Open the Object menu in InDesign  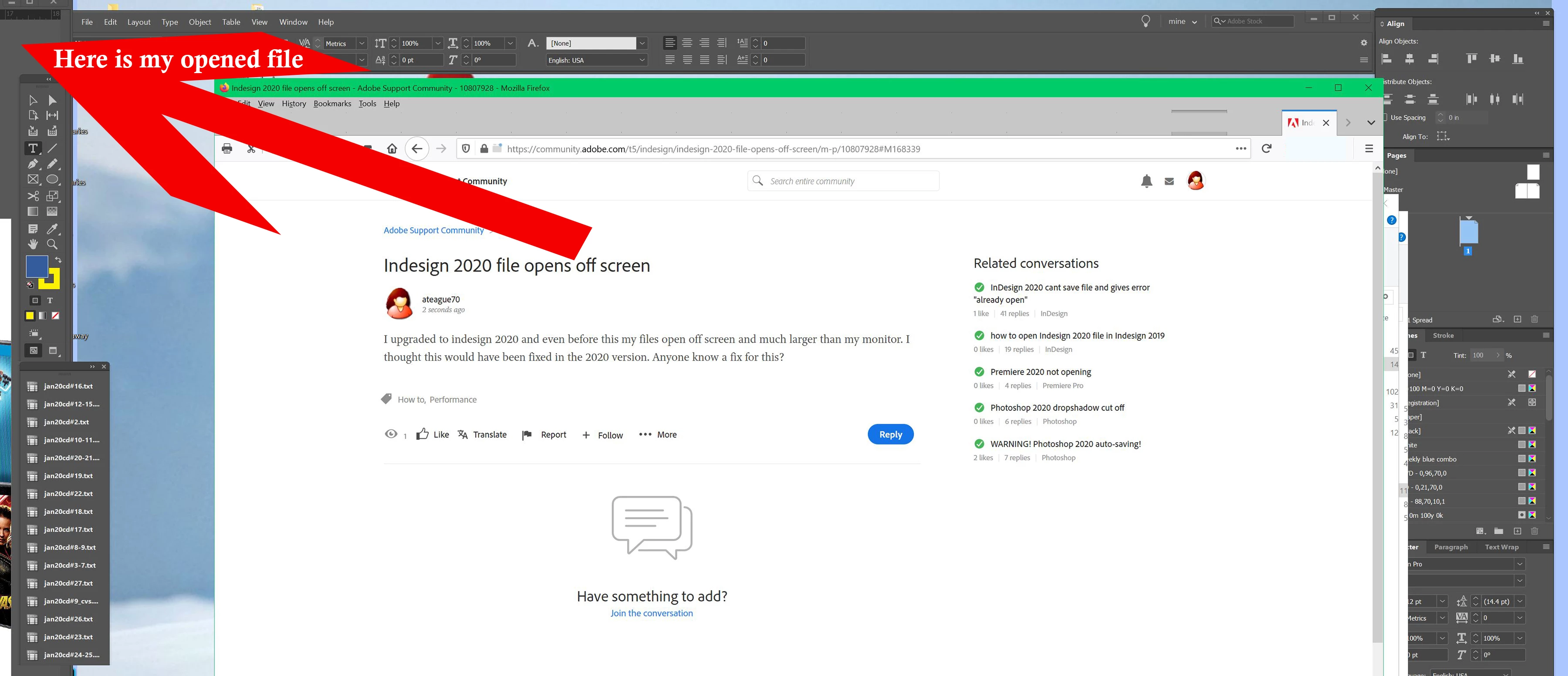point(199,22)
